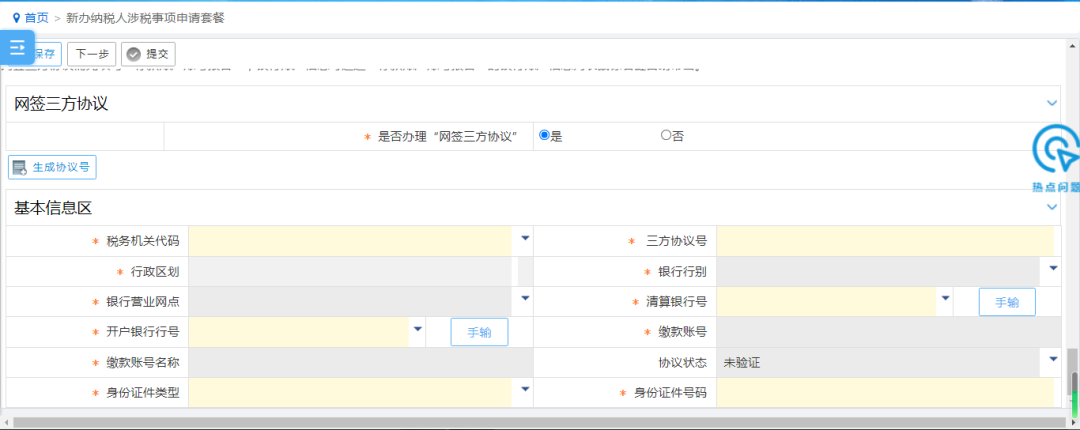Click 手输 next to 开户银行行号

[479, 332]
